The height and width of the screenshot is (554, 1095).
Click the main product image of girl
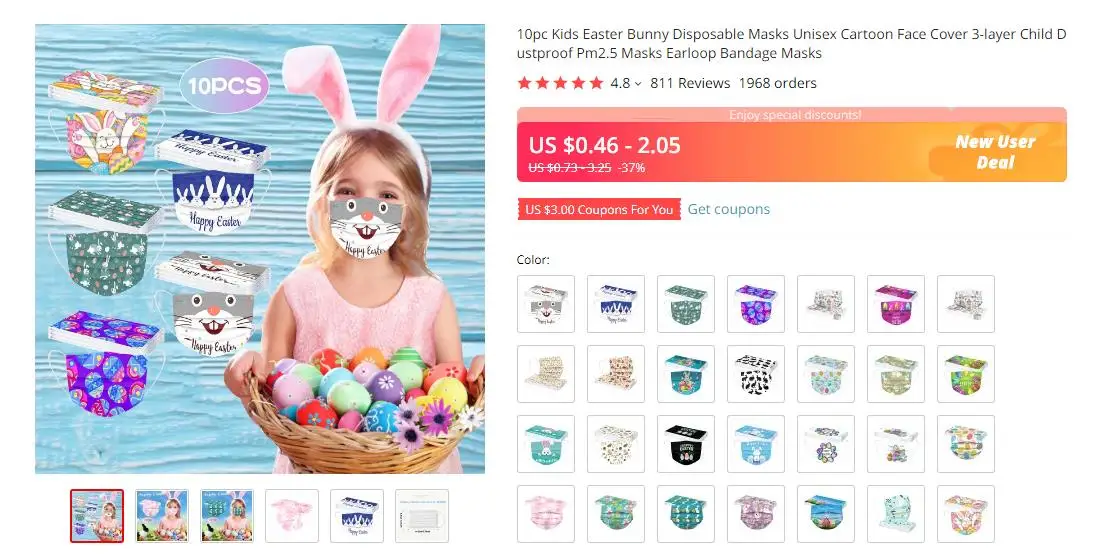[260, 249]
